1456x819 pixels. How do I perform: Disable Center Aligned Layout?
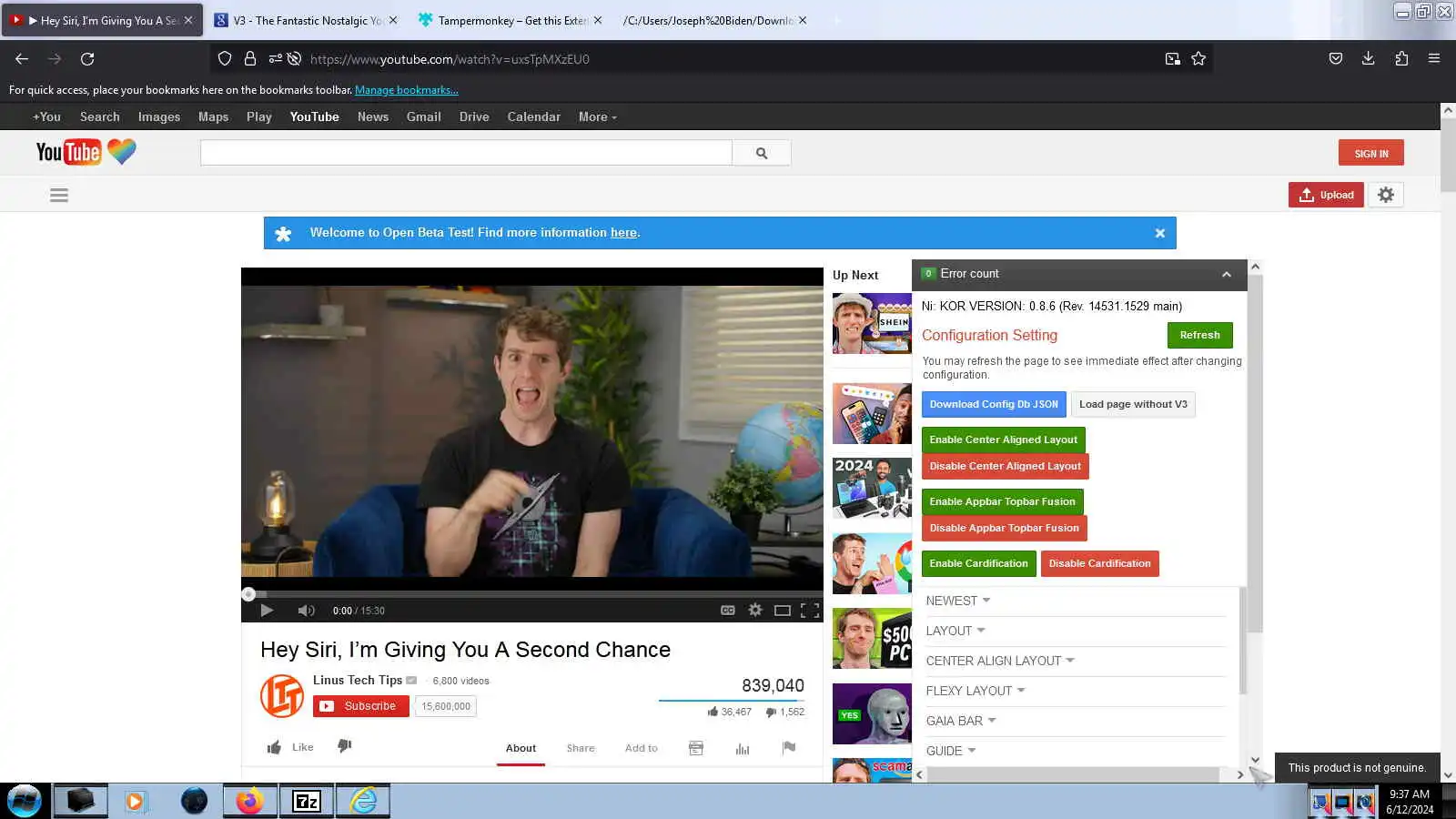(x=1005, y=466)
